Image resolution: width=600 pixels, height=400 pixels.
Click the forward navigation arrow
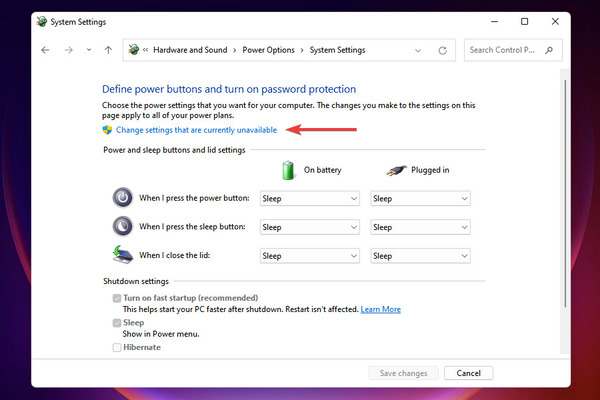point(68,50)
